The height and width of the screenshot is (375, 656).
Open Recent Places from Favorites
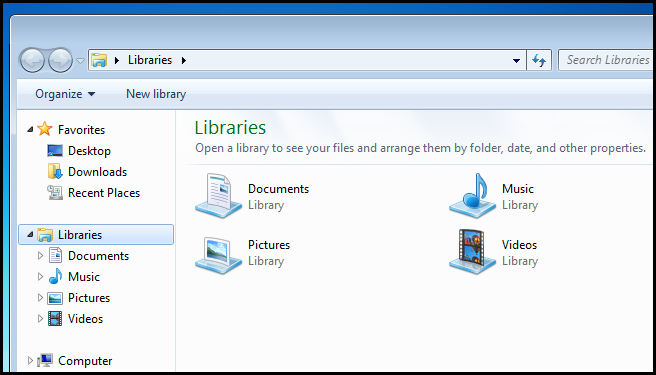[104, 193]
